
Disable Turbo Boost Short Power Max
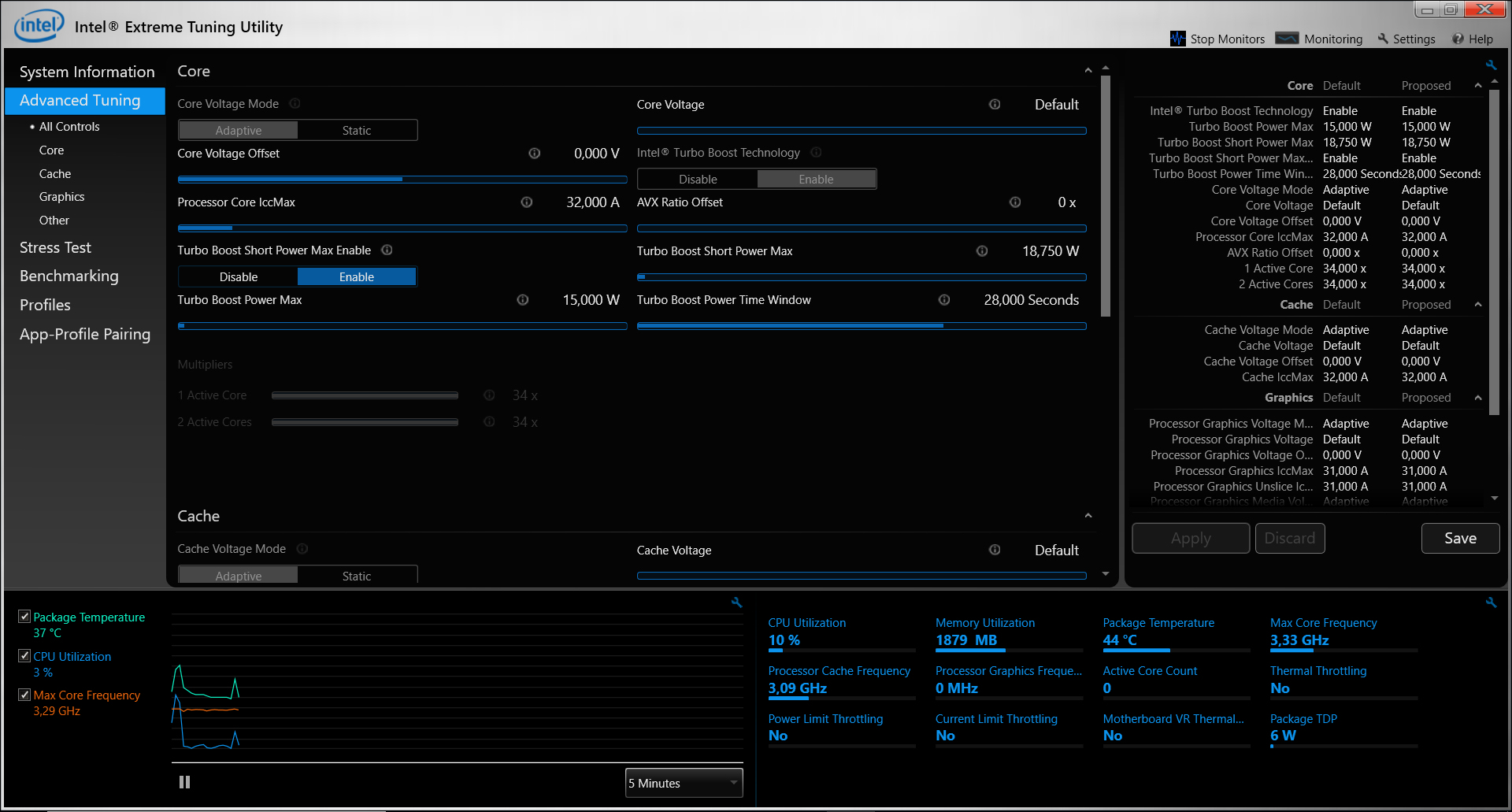239,277
